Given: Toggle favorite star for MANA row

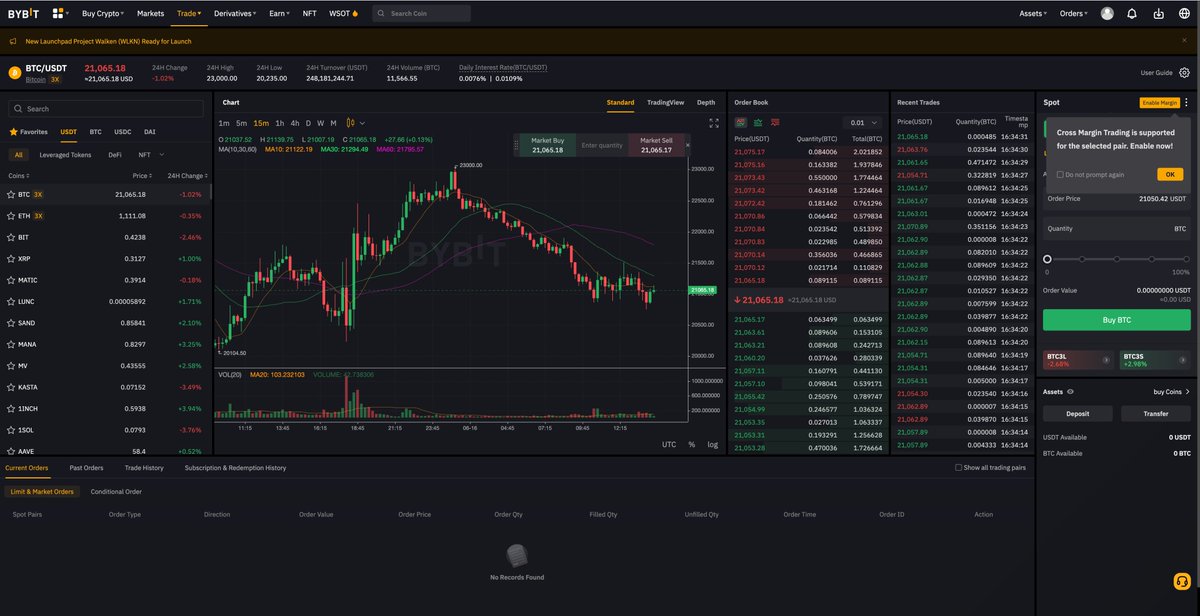Looking at the screenshot, I should pos(10,344).
